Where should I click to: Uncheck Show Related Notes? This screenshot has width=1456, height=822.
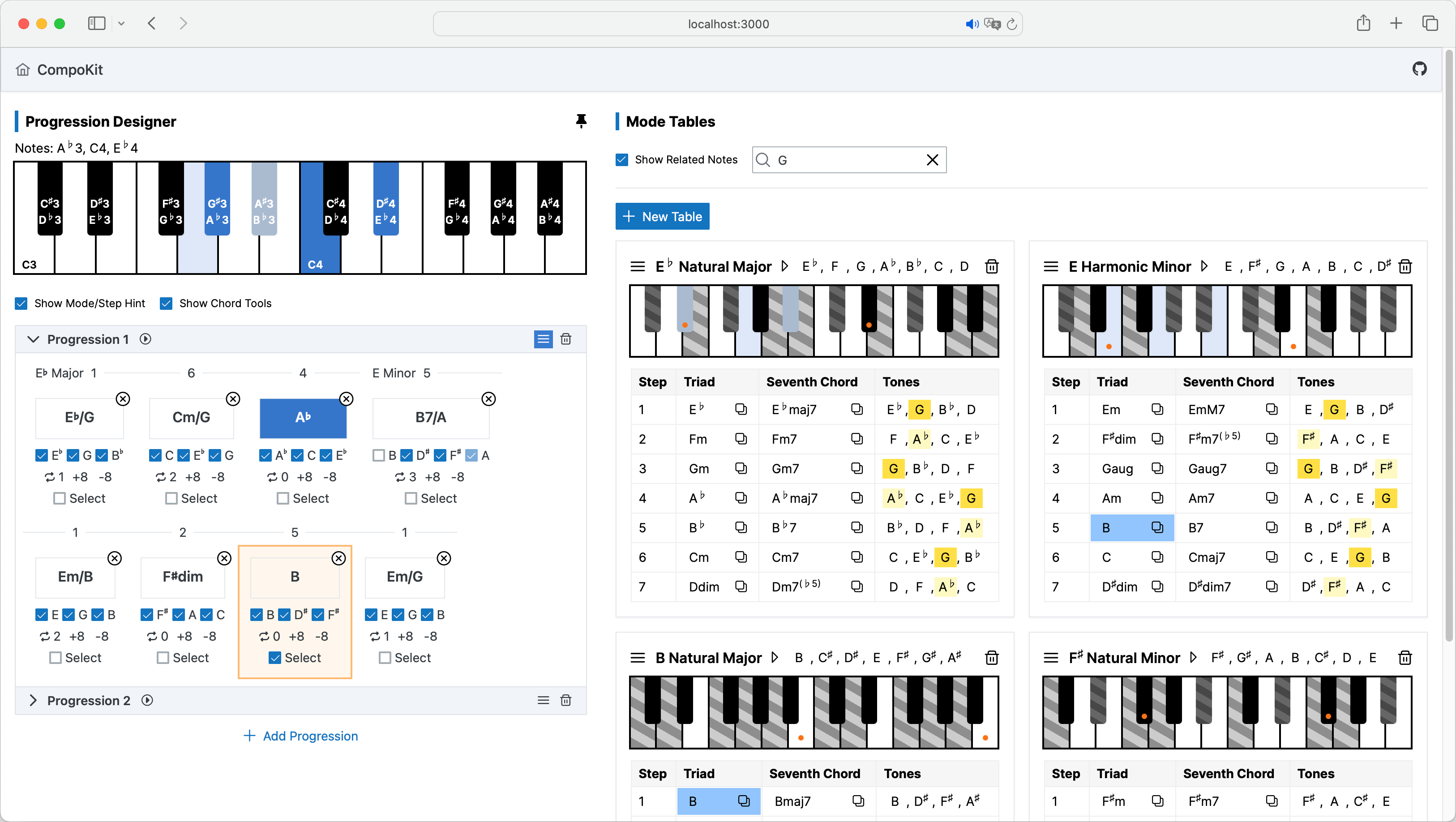tap(622, 160)
